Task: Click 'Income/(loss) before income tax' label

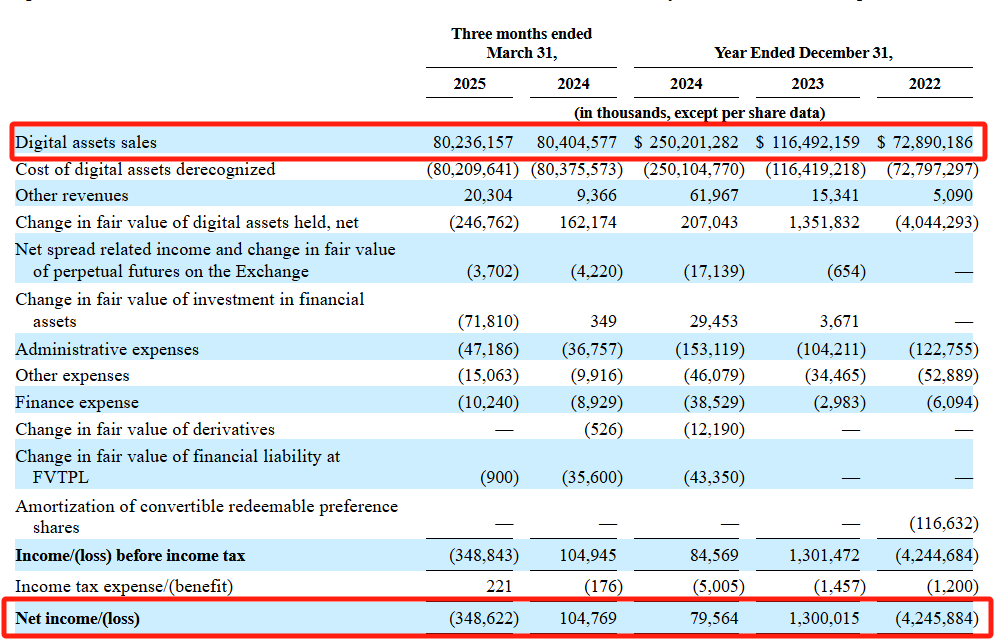Action: (x=130, y=555)
